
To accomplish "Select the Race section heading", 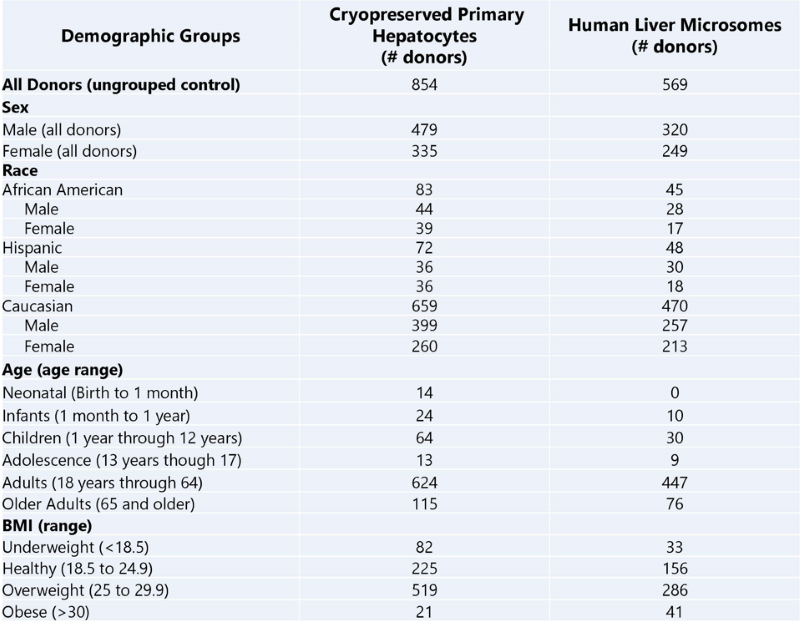I will (20, 170).
